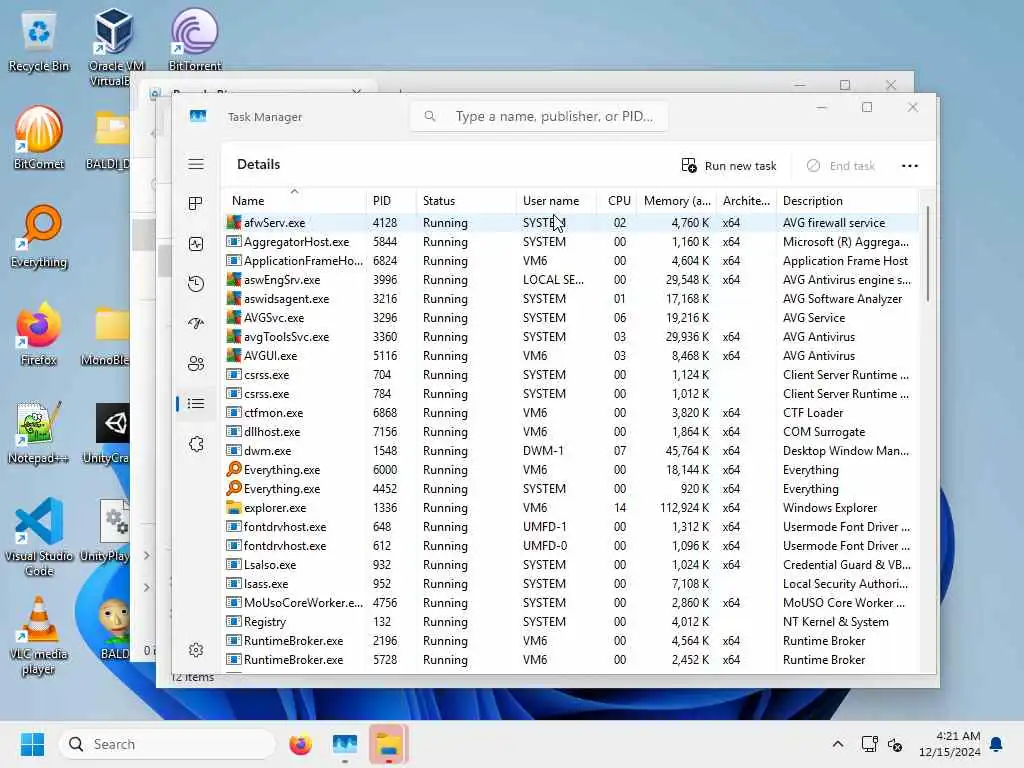This screenshot has width=1024, height=768.
Task: Open Firefox from the taskbar
Action: [x=300, y=744]
